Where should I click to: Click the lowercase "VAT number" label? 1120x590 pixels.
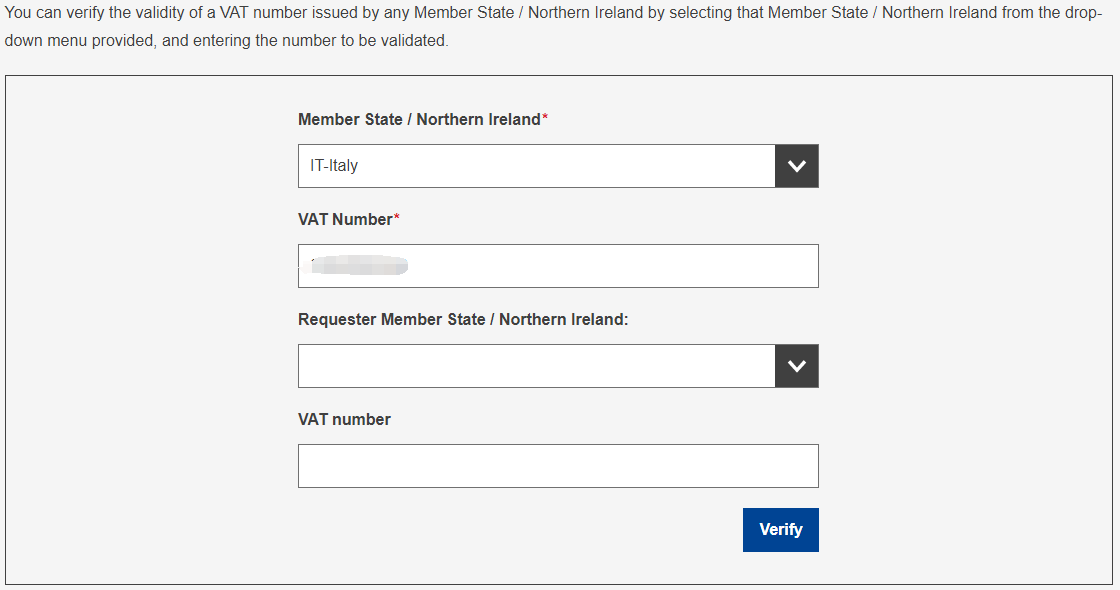click(344, 420)
